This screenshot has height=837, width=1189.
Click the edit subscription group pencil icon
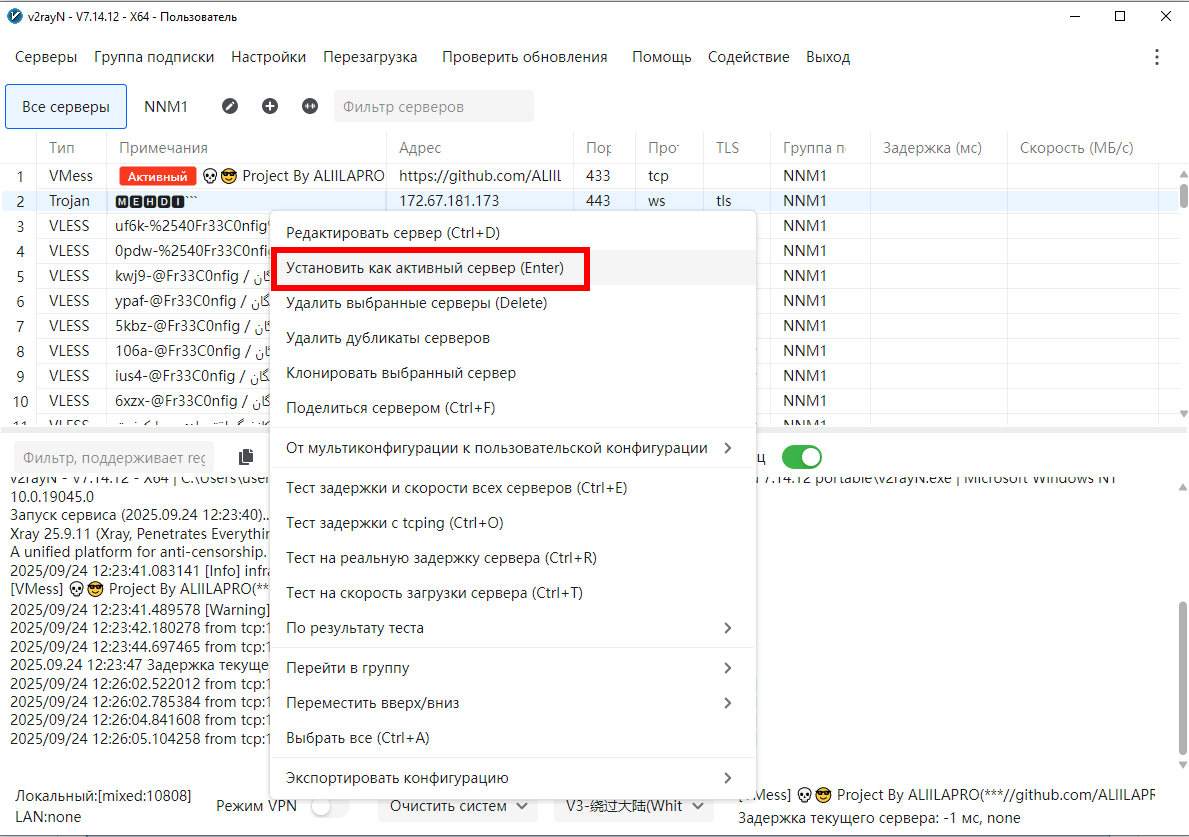point(230,106)
